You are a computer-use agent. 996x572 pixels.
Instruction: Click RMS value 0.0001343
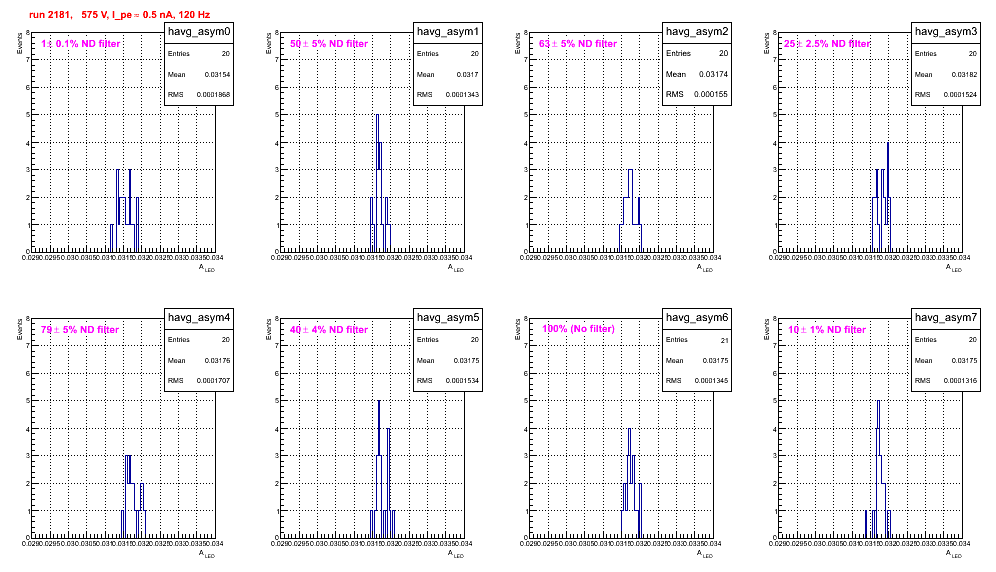click(462, 95)
